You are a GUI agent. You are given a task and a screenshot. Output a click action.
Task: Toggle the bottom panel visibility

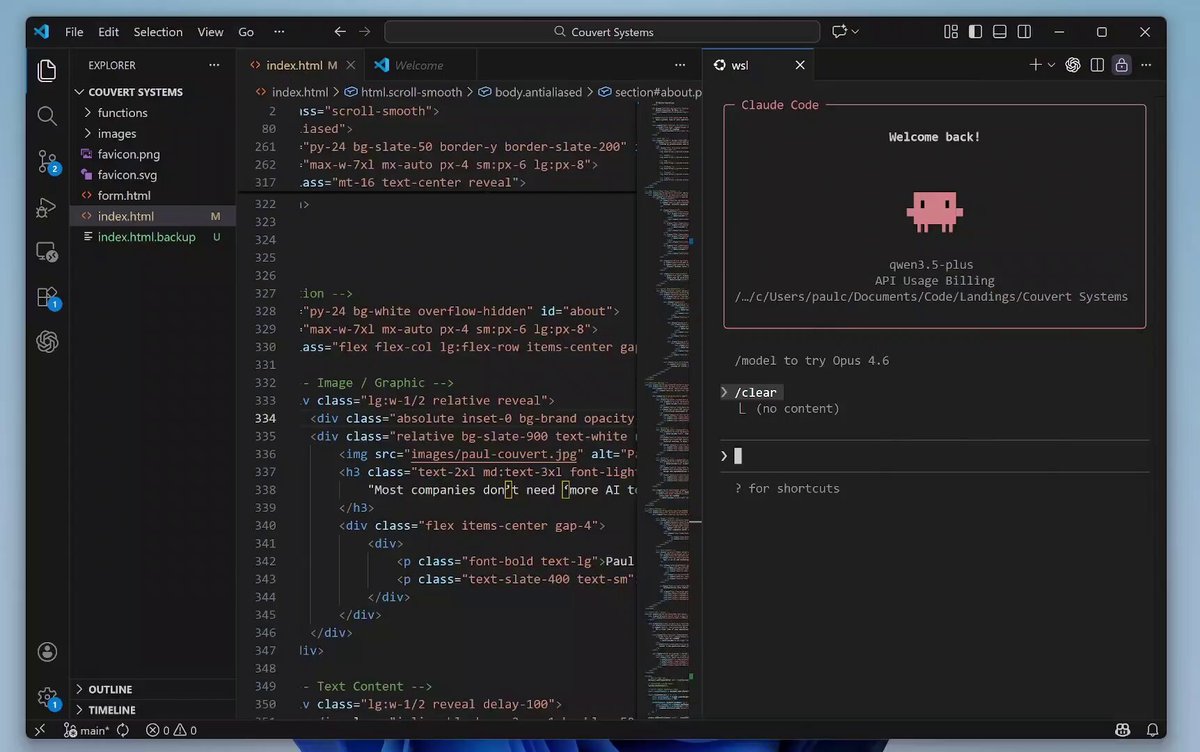pos(999,32)
